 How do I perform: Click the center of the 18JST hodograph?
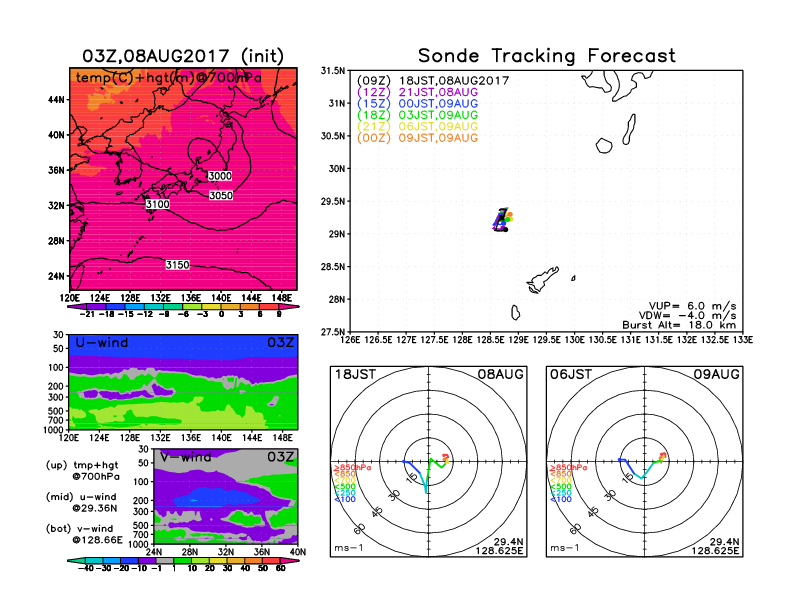coord(428,461)
